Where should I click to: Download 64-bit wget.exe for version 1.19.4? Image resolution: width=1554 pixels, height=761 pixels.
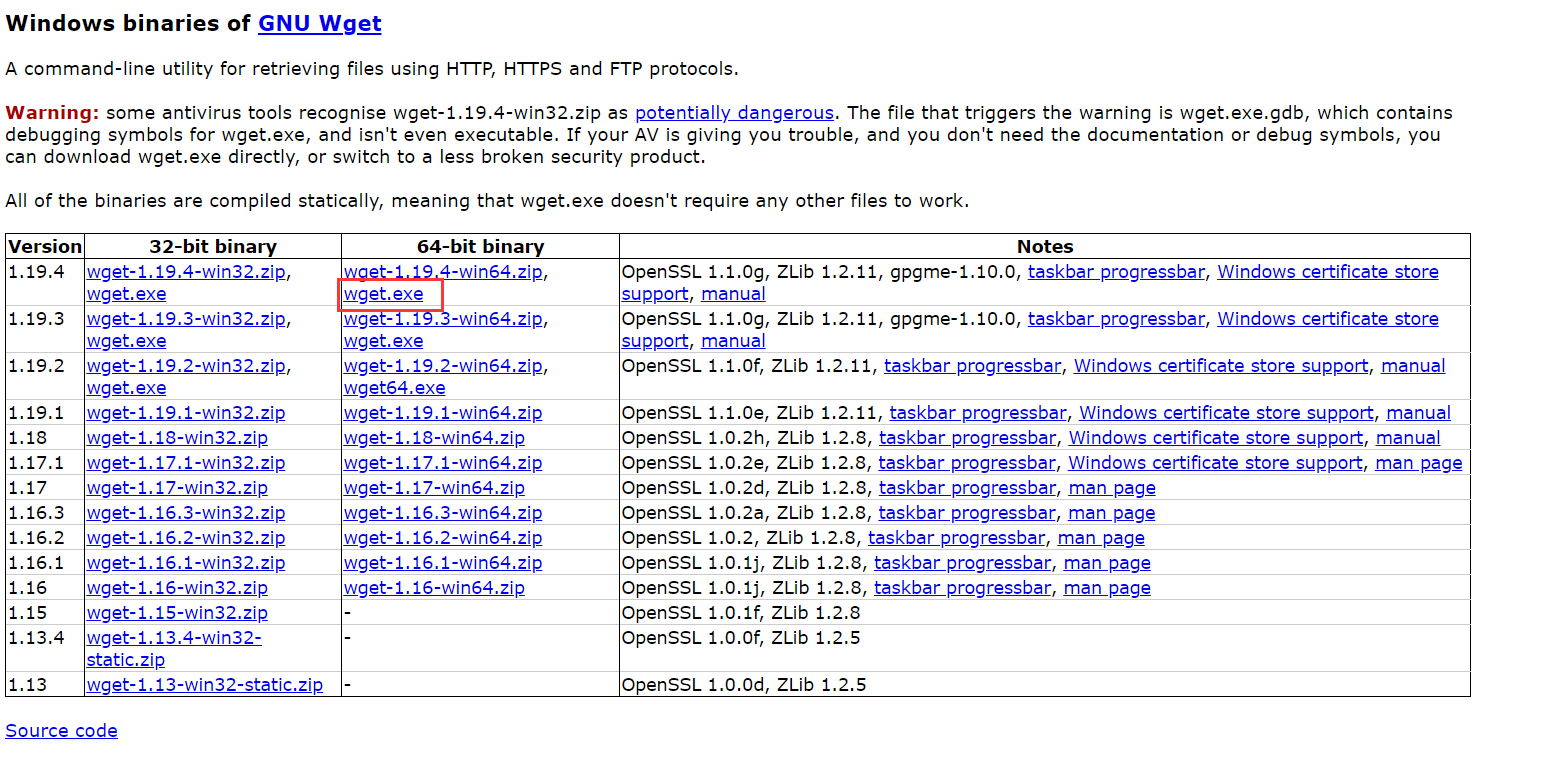click(384, 294)
